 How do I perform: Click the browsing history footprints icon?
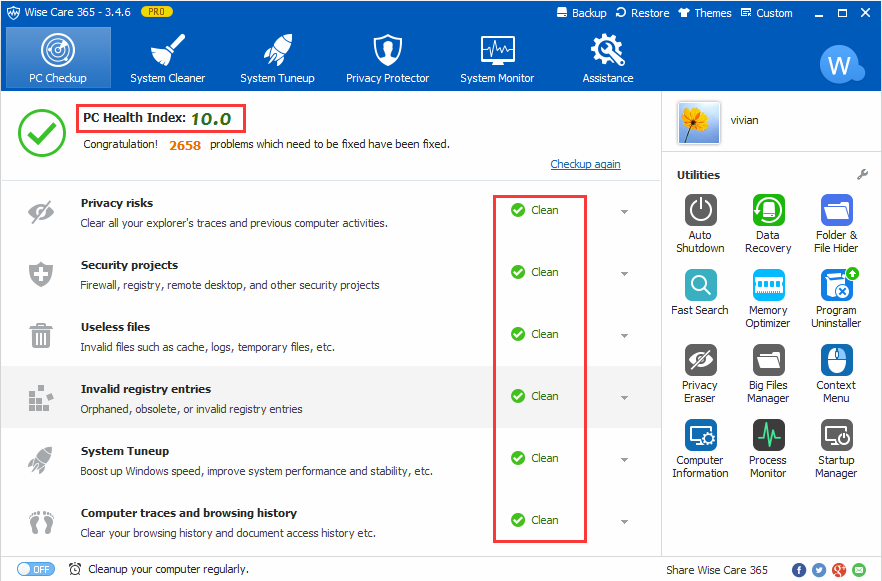(41, 522)
